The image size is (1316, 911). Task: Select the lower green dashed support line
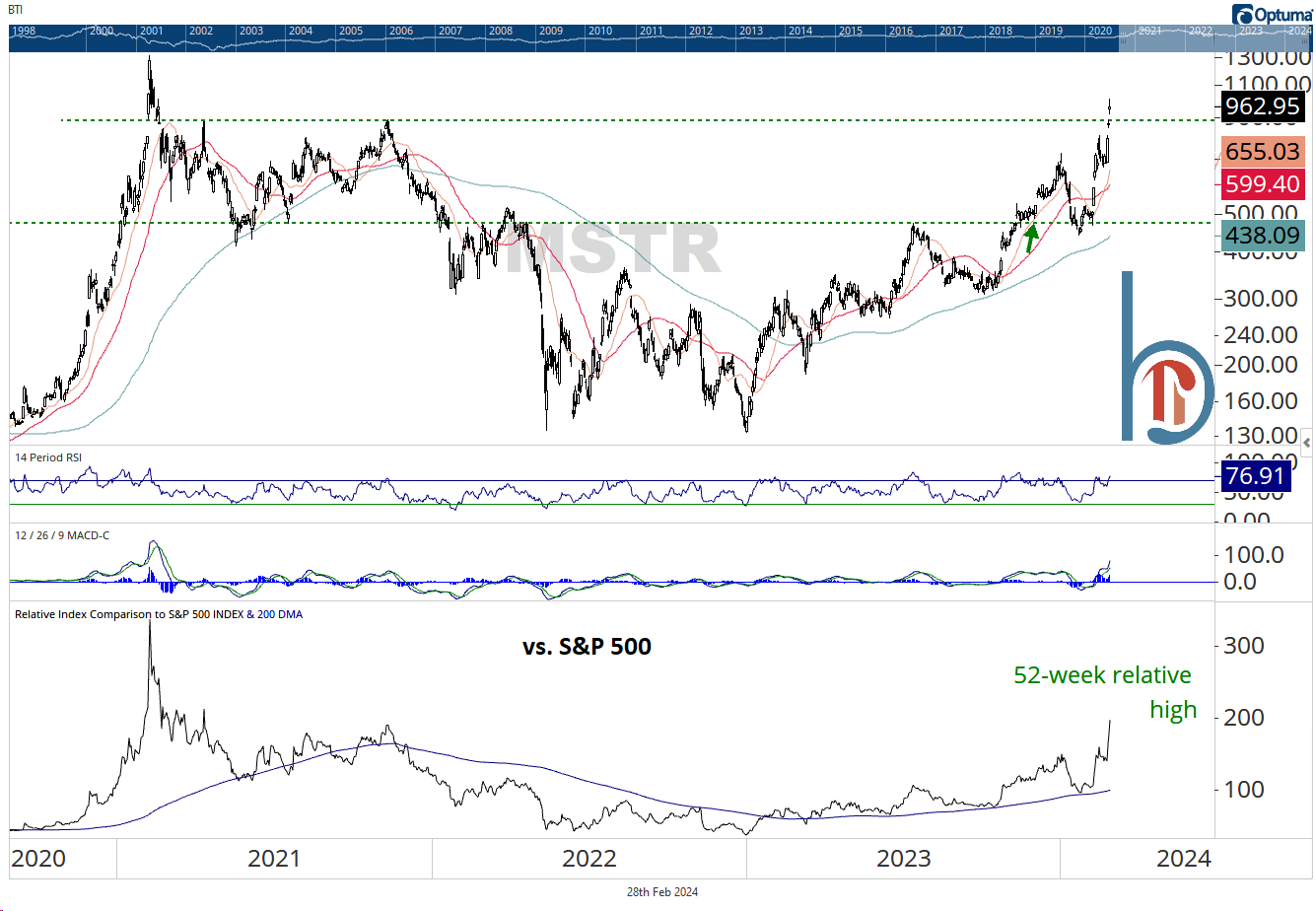point(611,223)
